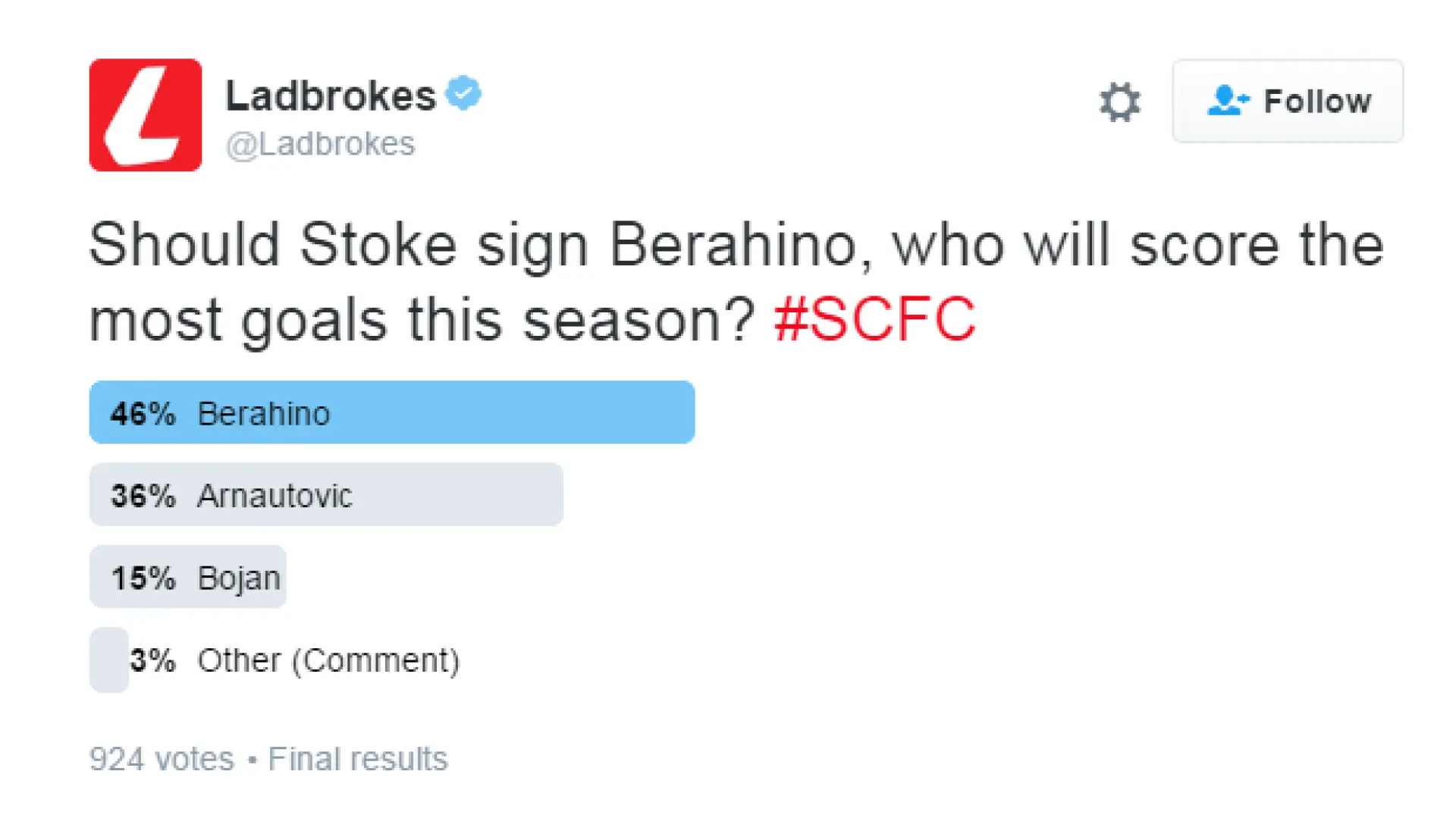1456x815 pixels.
Task: Click the 36% percentage label
Action: (143, 496)
